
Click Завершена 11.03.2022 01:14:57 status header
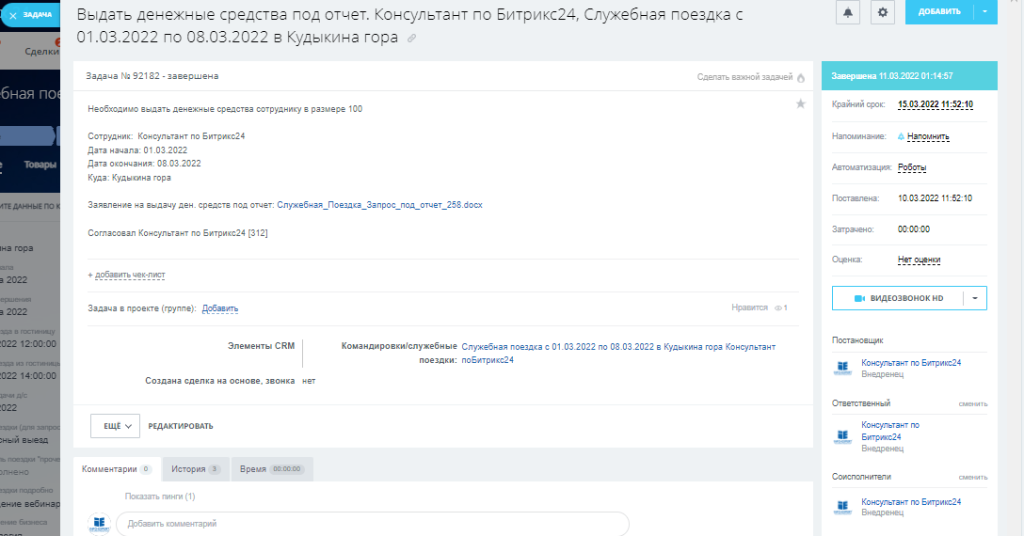909,76
